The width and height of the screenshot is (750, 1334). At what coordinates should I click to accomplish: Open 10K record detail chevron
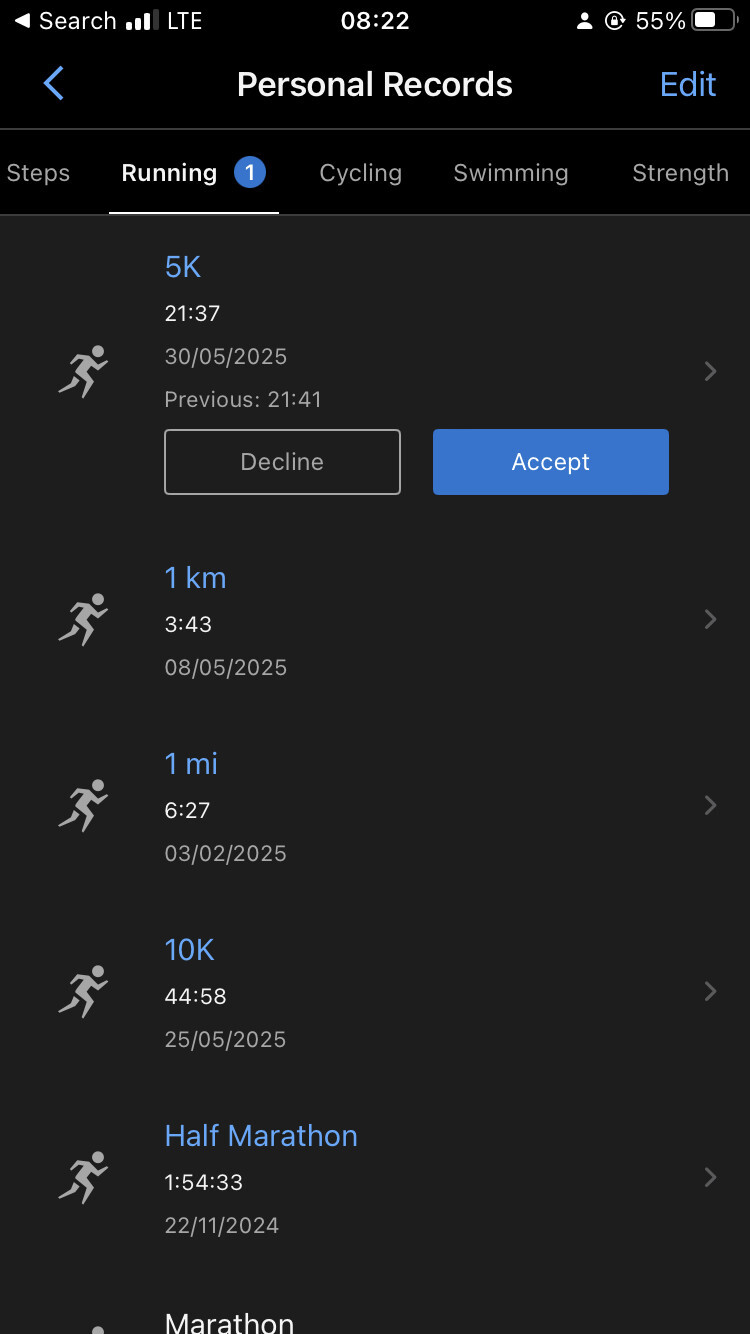tap(710, 992)
